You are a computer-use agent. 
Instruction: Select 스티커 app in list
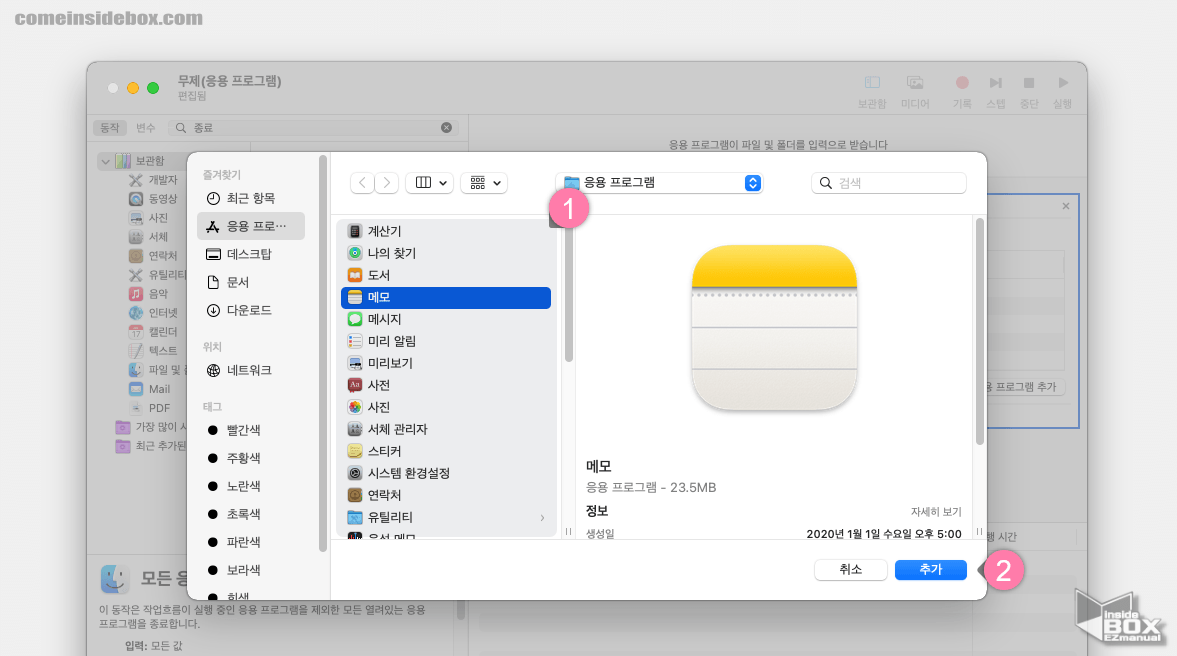pos(446,451)
